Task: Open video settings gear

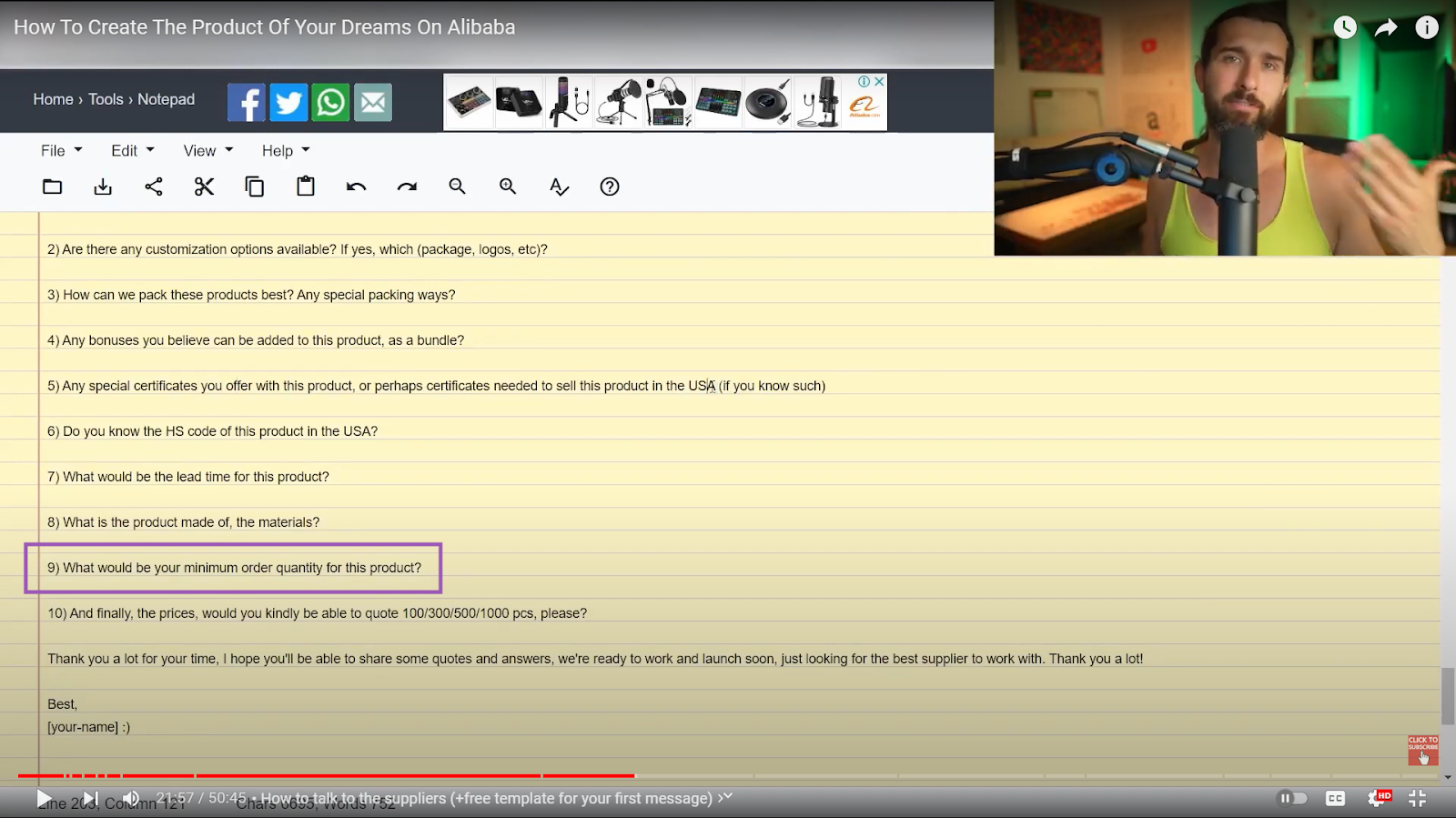Action: pos(1378,798)
